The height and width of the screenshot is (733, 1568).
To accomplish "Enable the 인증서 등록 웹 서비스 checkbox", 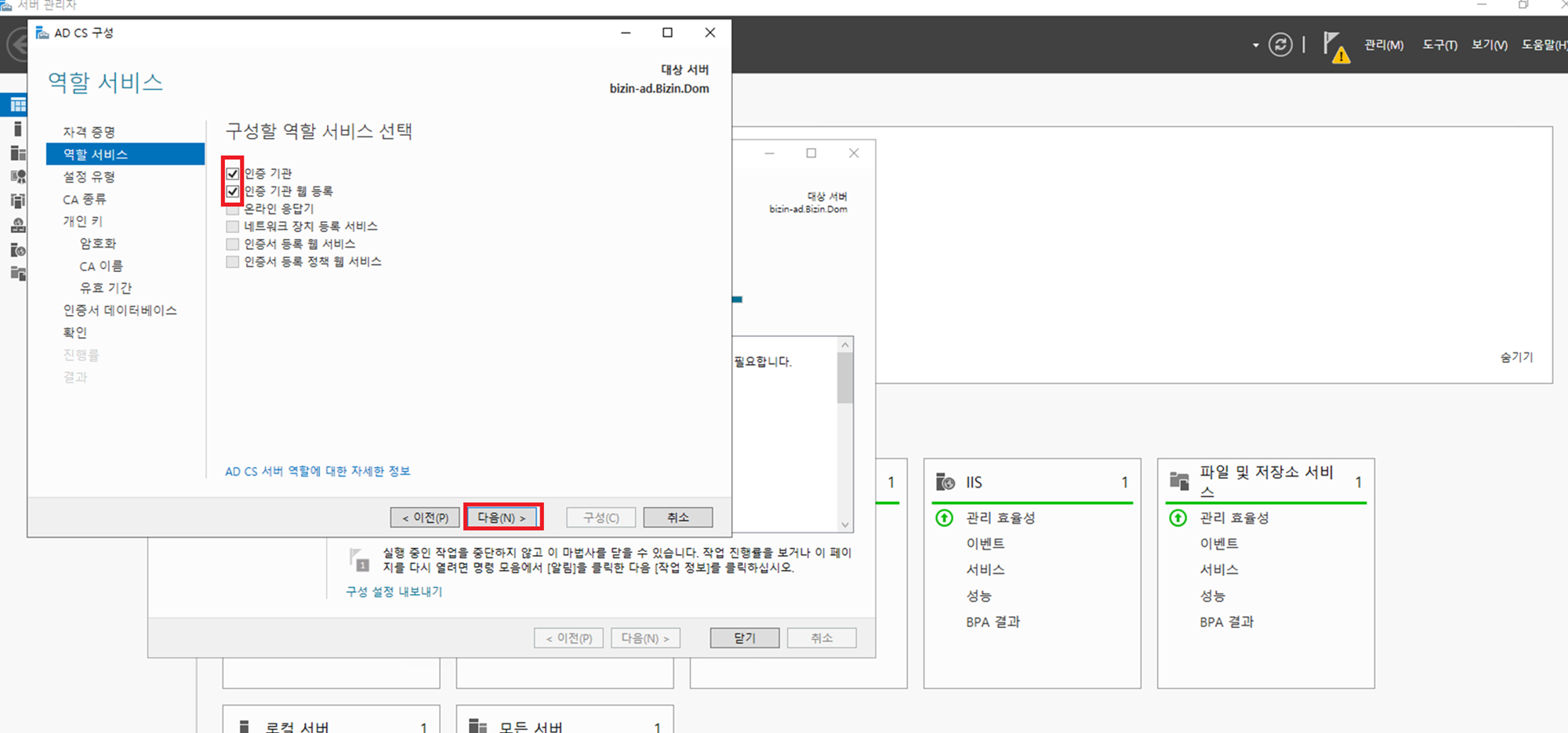I will [232, 245].
